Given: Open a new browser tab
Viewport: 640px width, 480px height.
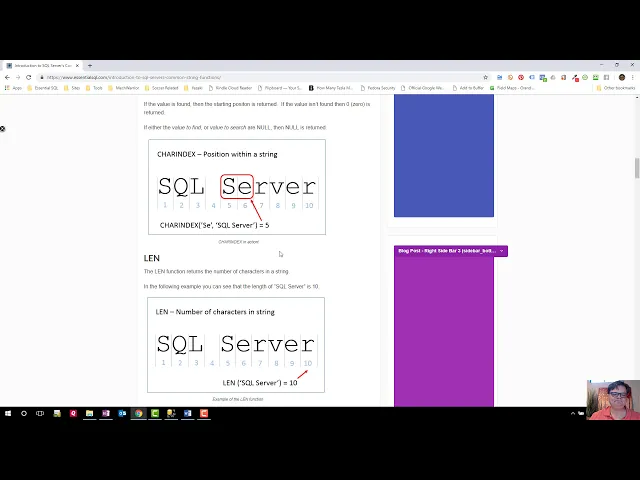Looking at the screenshot, I should click(90, 65).
